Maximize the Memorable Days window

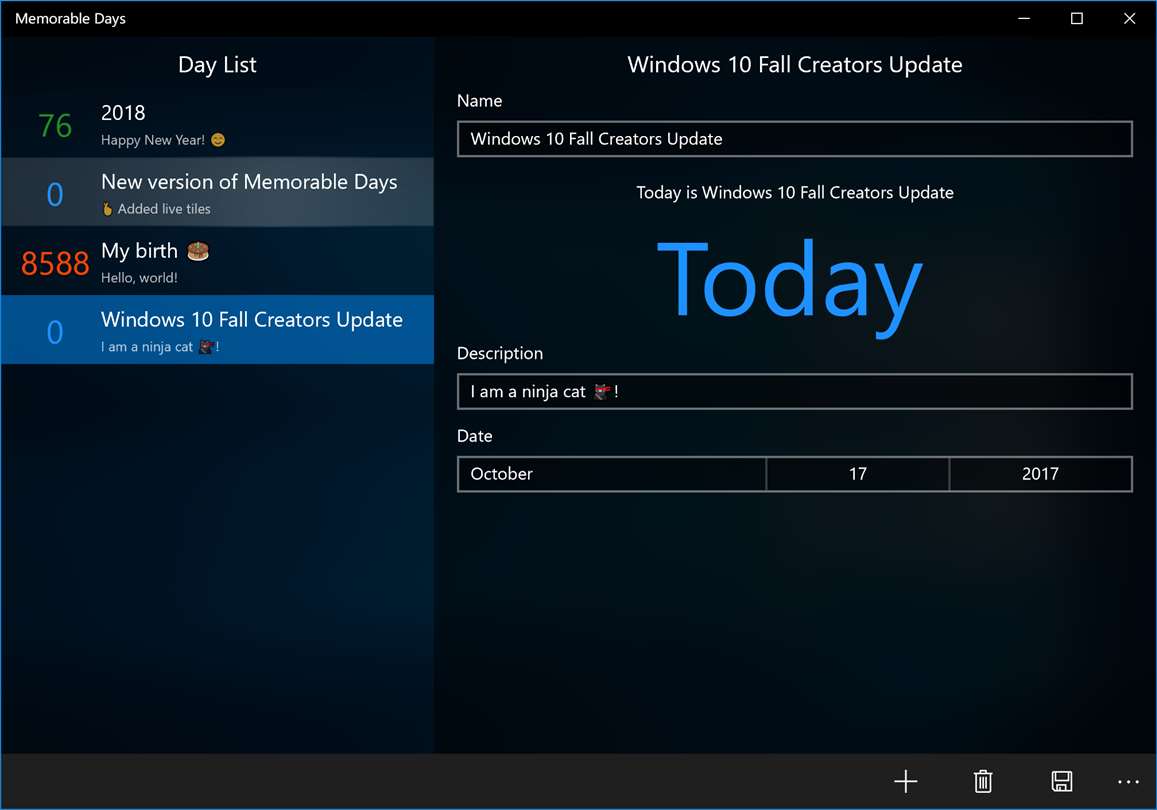point(1077,18)
